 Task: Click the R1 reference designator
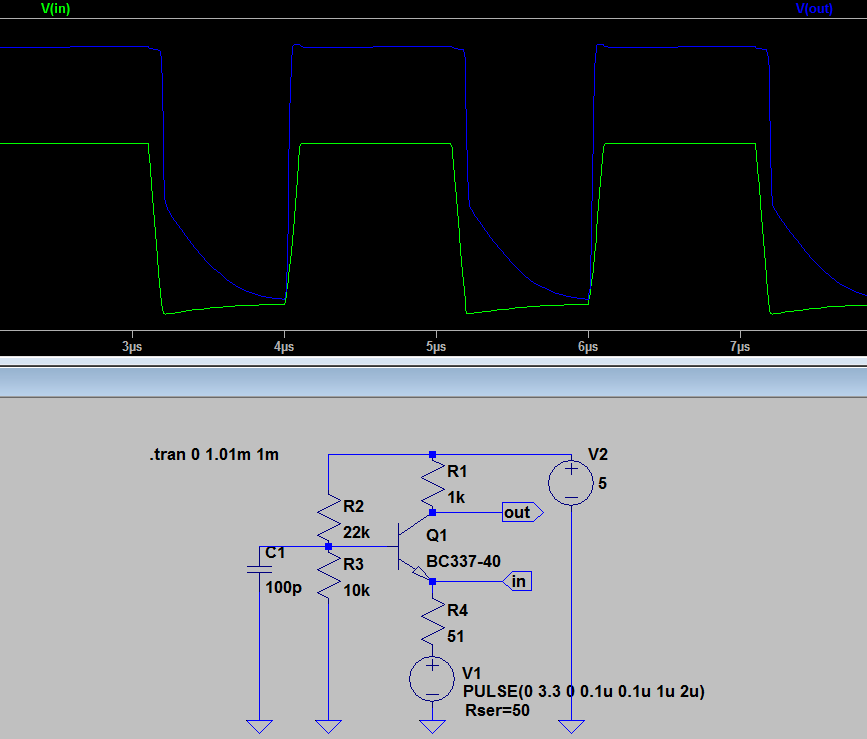click(457, 471)
